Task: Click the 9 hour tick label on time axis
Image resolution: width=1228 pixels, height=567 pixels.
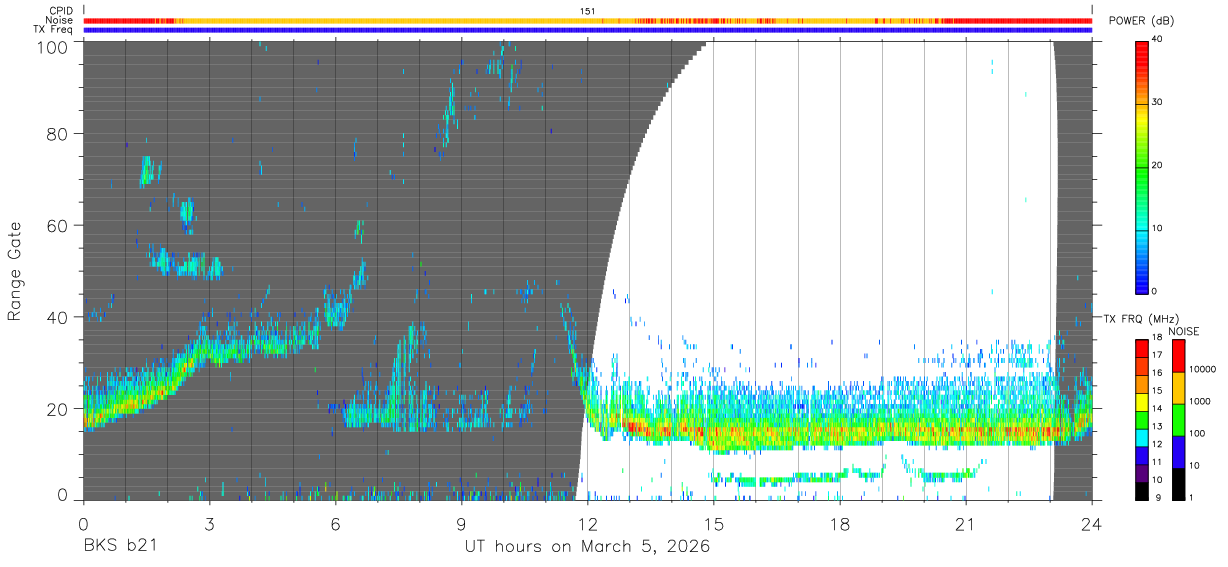Action: (x=461, y=522)
